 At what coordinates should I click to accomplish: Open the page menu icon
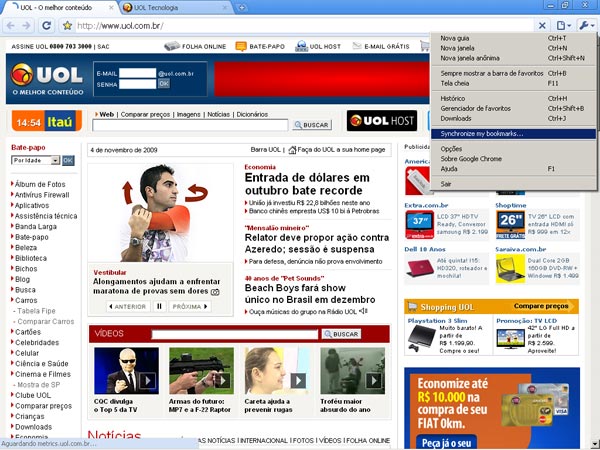pos(564,26)
